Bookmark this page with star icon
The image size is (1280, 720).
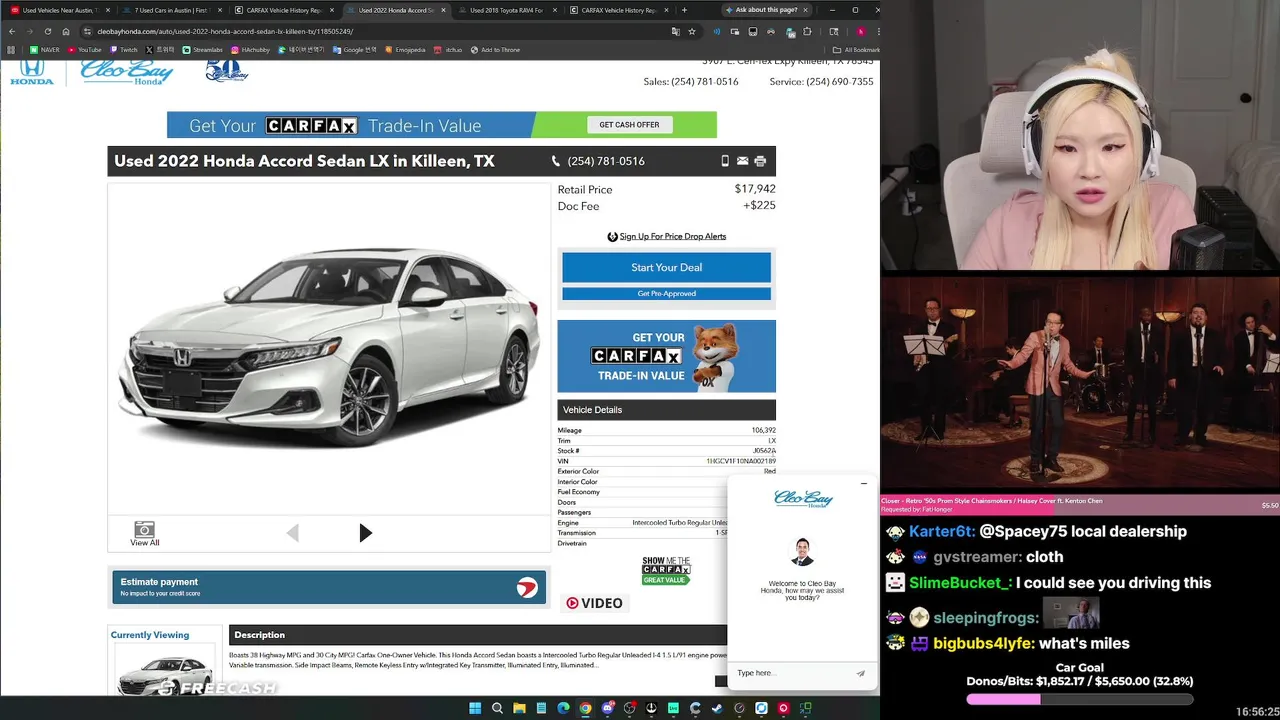tap(691, 31)
